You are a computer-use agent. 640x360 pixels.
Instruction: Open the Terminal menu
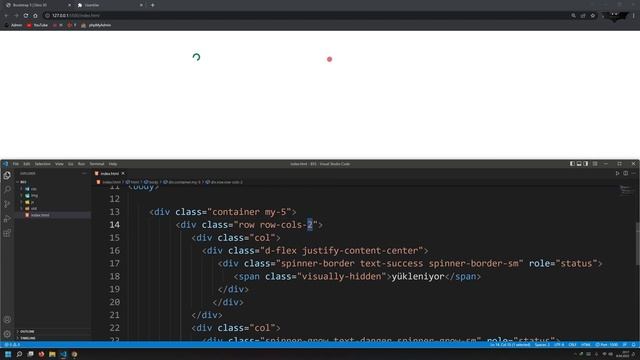click(97, 164)
